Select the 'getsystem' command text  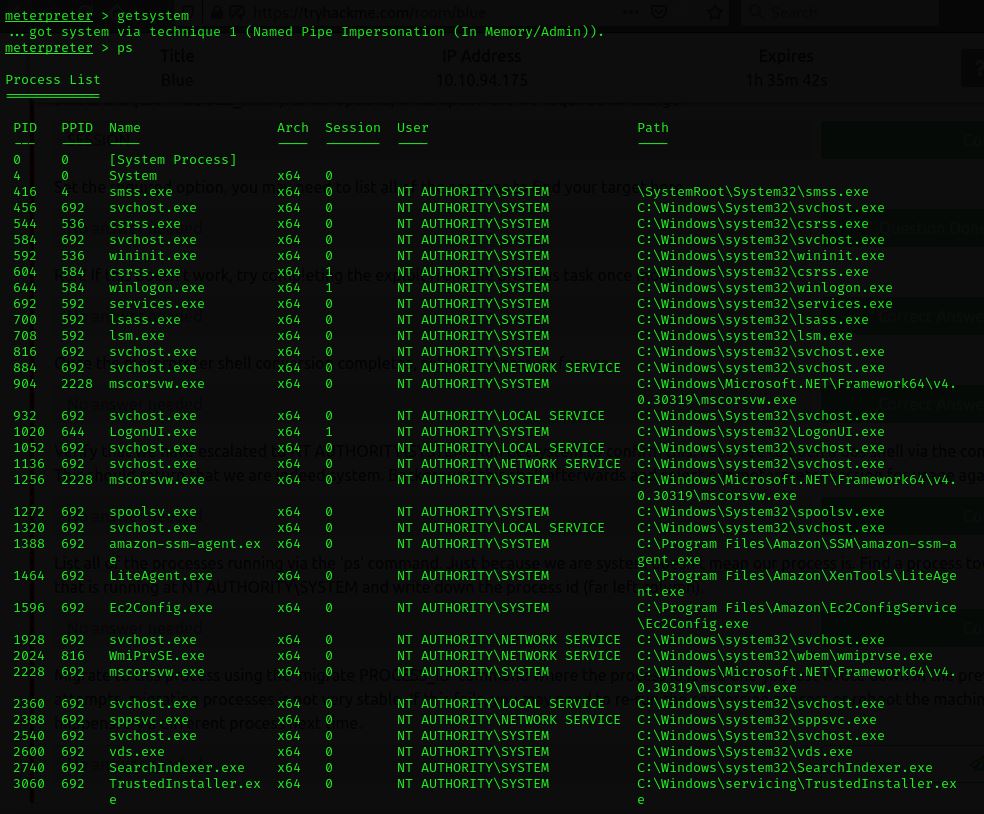[152, 15]
